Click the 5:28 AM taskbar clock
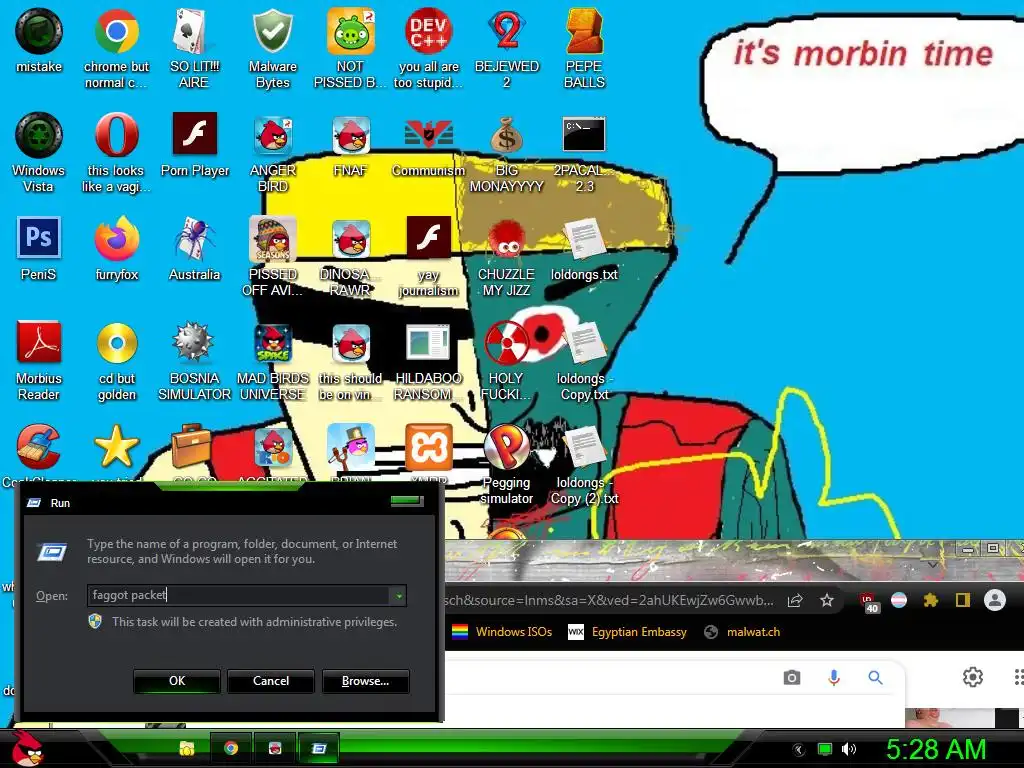The width and height of the screenshot is (1024, 768). (935, 749)
